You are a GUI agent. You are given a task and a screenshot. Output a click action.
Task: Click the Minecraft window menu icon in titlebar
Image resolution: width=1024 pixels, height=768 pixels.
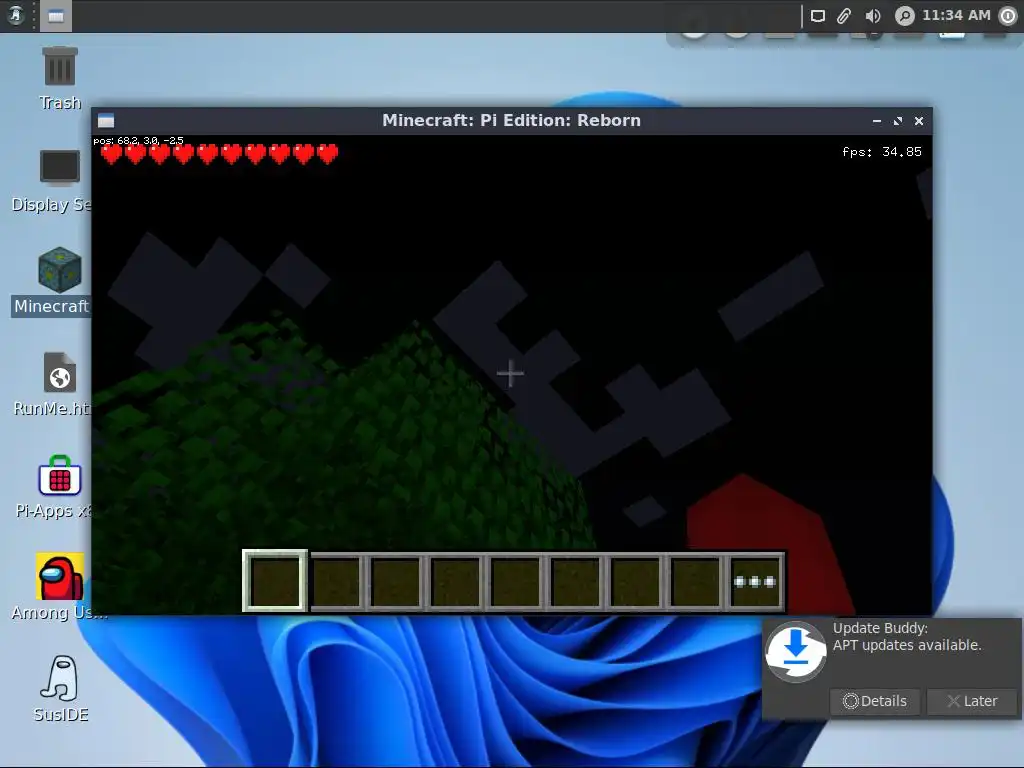106,120
